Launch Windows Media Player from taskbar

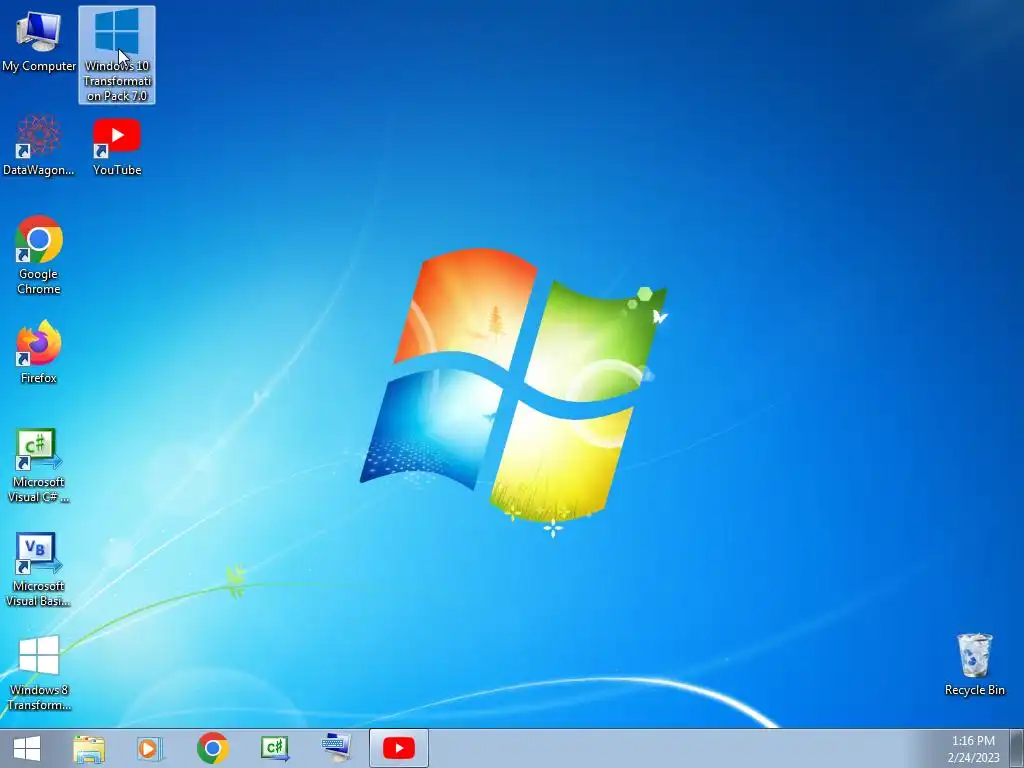[150, 748]
